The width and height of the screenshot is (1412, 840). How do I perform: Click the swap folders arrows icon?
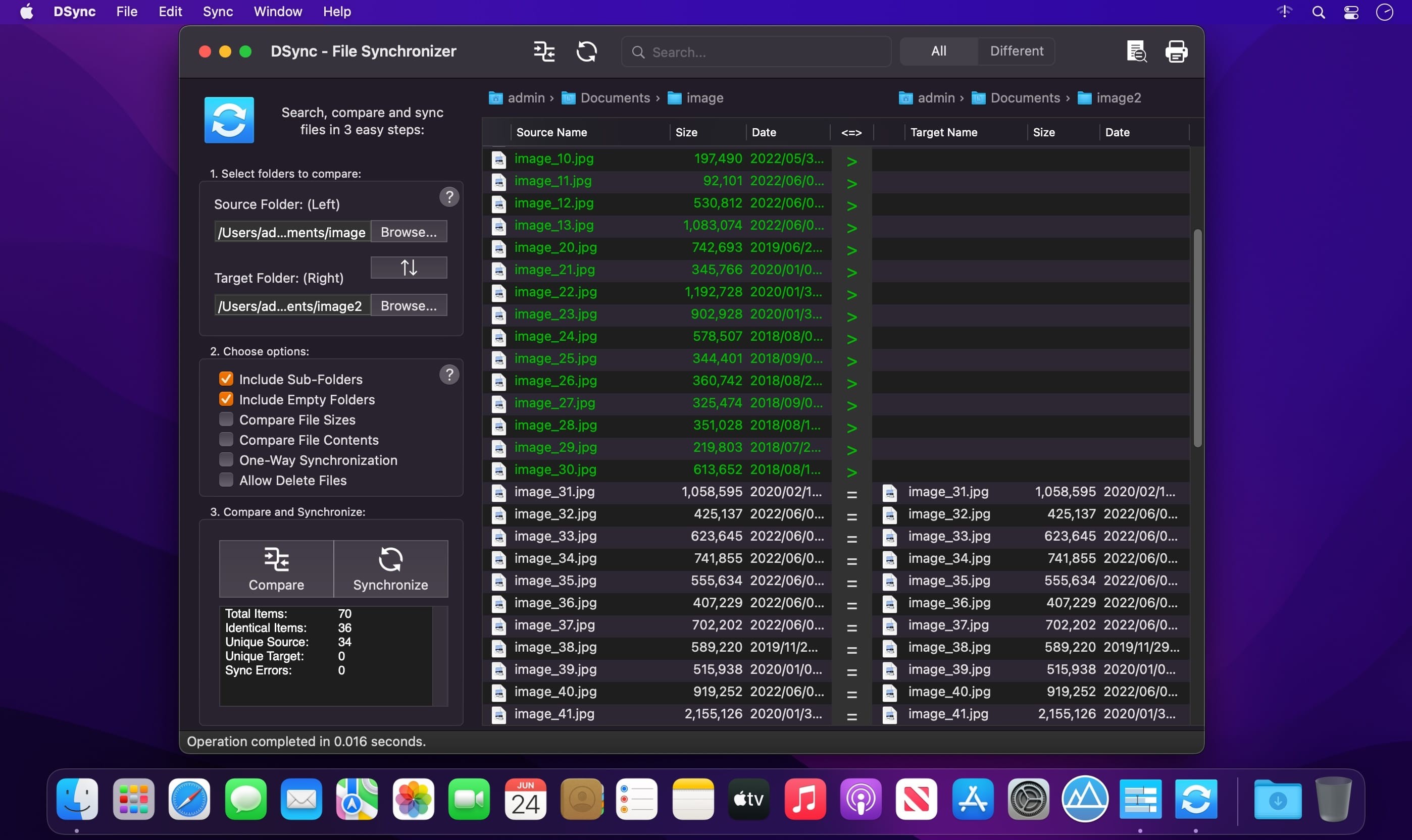click(x=409, y=267)
